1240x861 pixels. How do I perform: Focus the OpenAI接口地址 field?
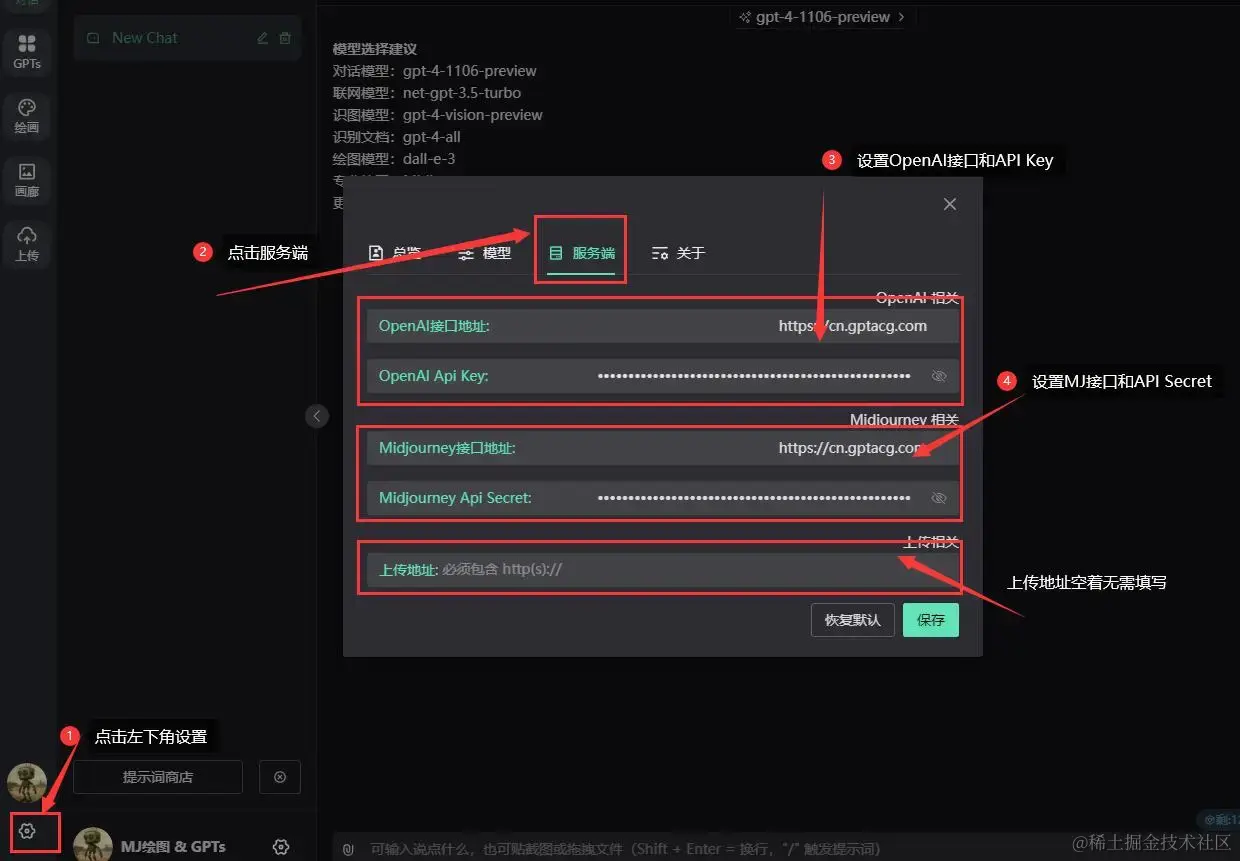[663, 326]
